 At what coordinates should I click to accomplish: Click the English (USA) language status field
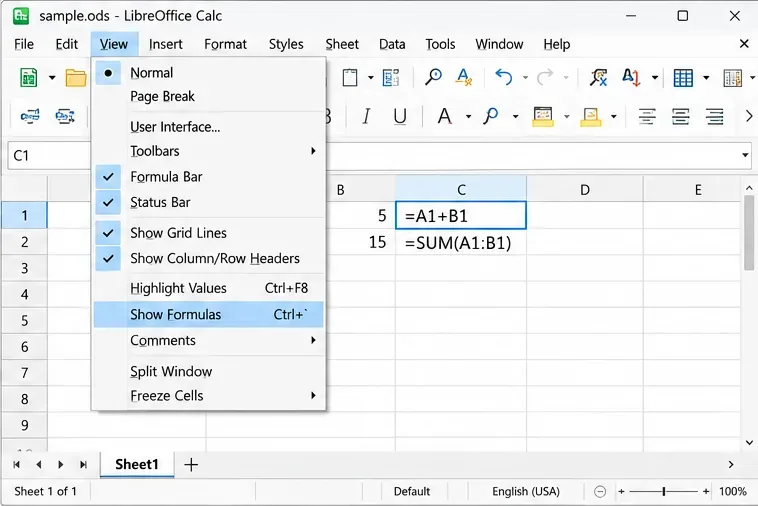(526, 492)
